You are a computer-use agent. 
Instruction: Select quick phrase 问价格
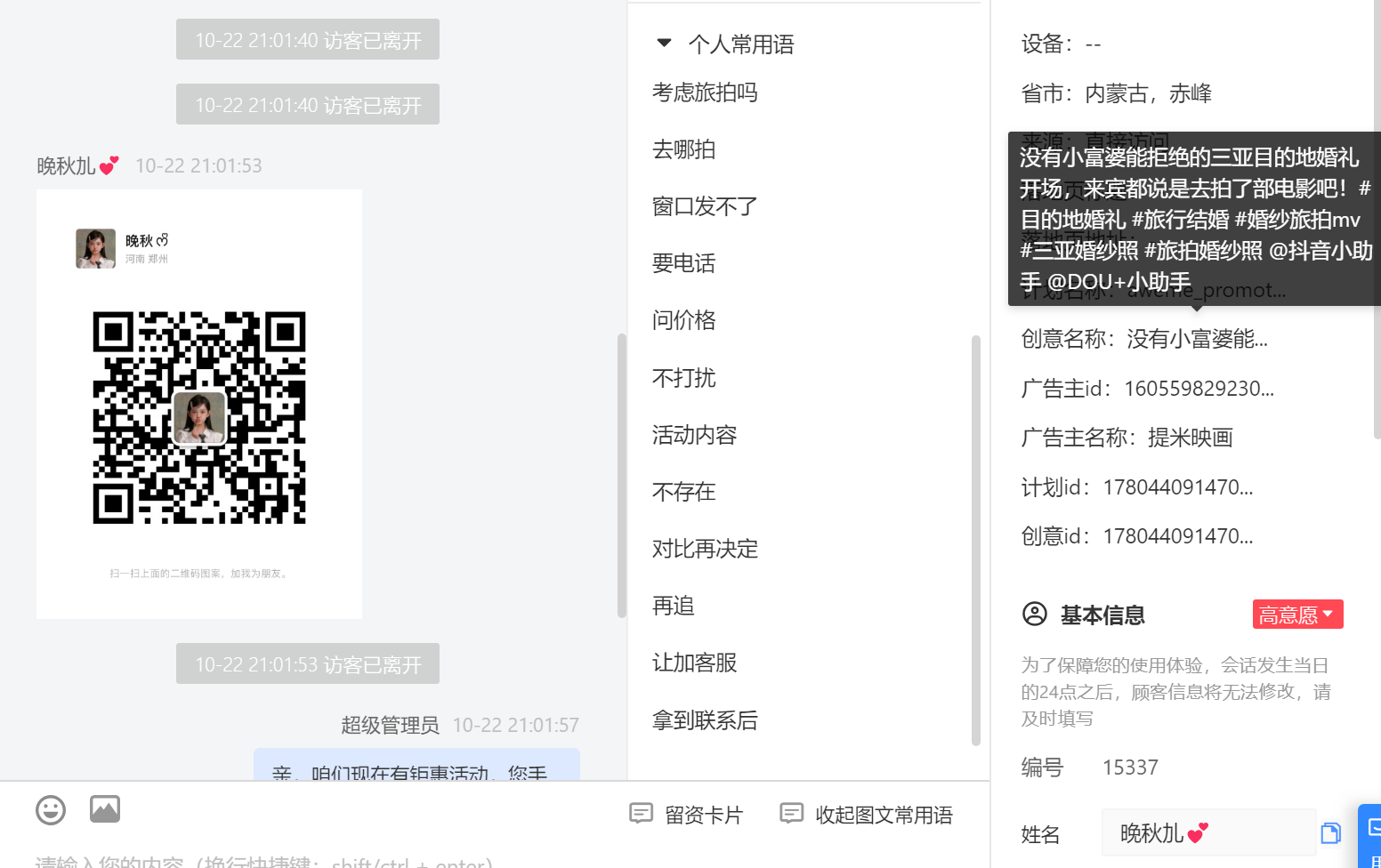click(683, 320)
